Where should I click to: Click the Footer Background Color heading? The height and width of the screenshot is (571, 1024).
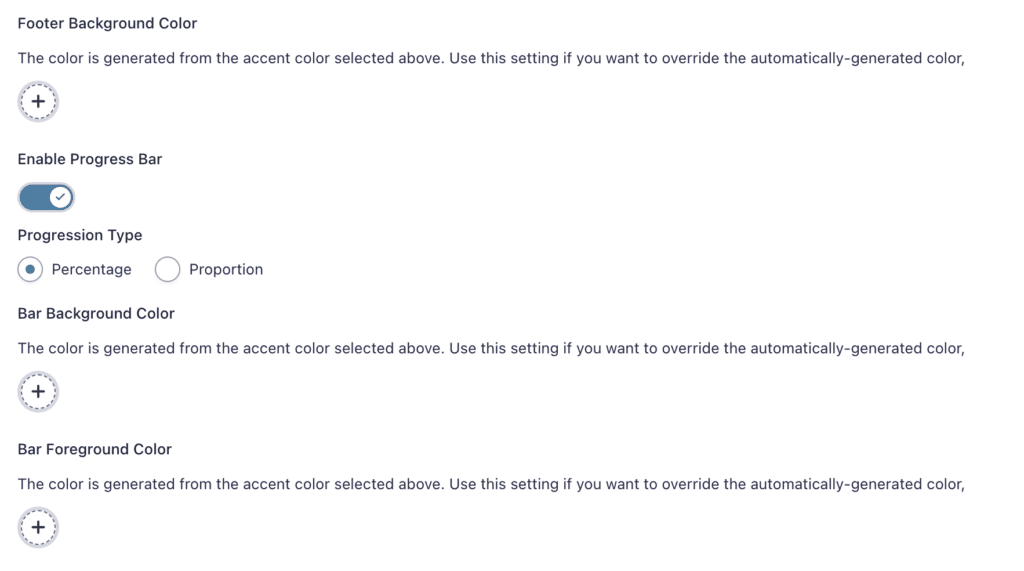coord(107,24)
